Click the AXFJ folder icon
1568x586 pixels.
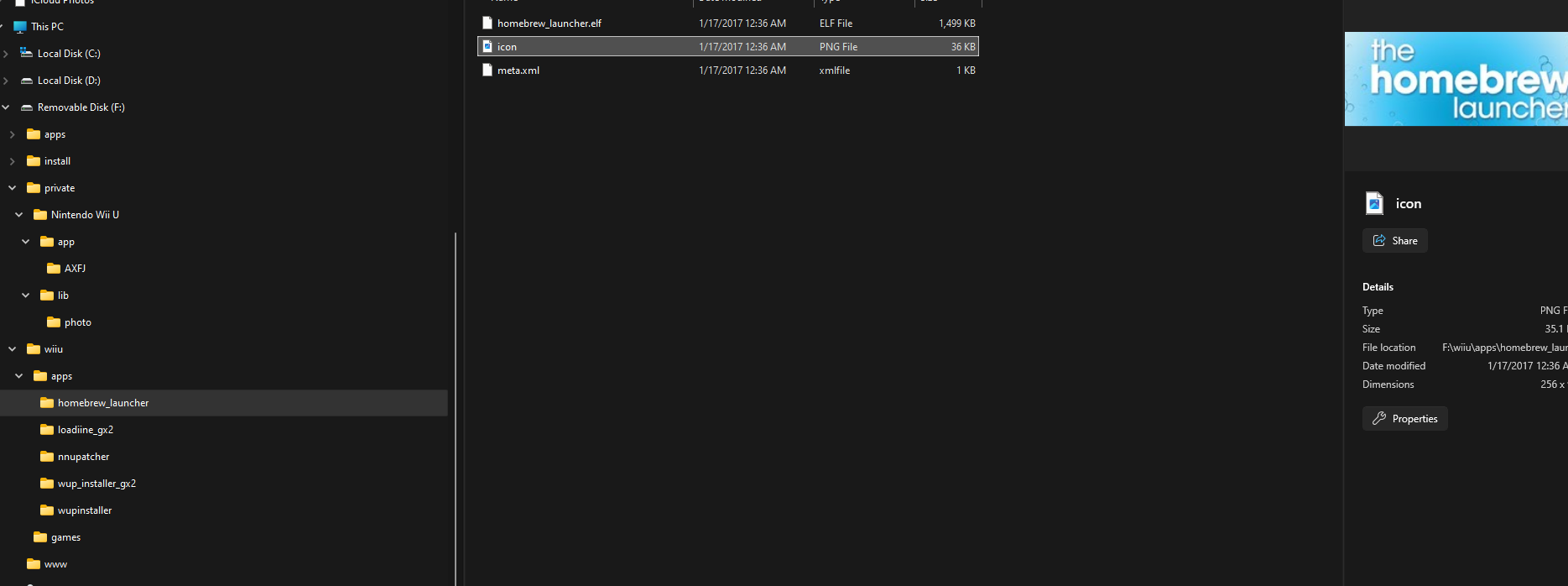click(x=54, y=268)
